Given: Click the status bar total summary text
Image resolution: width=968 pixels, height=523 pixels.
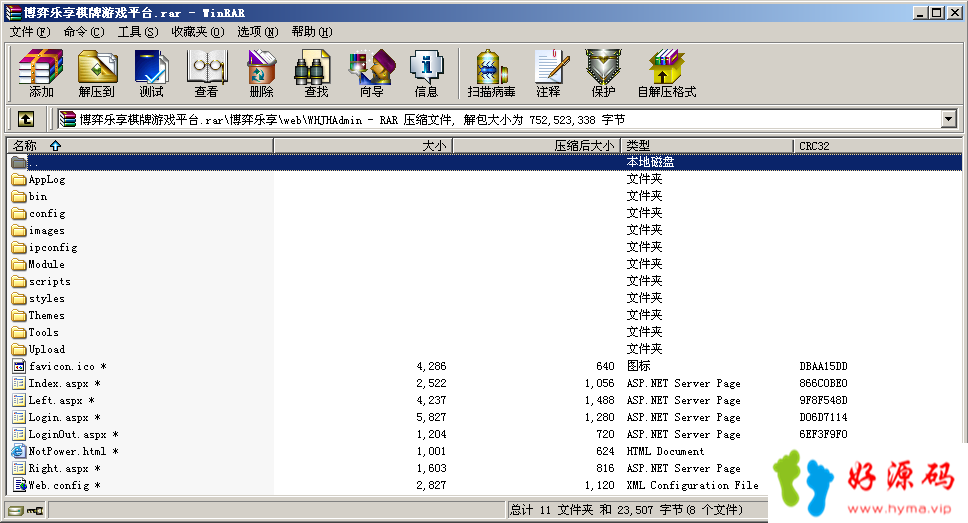Looking at the screenshot, I should pyautogui.click(x=626, y=510).
